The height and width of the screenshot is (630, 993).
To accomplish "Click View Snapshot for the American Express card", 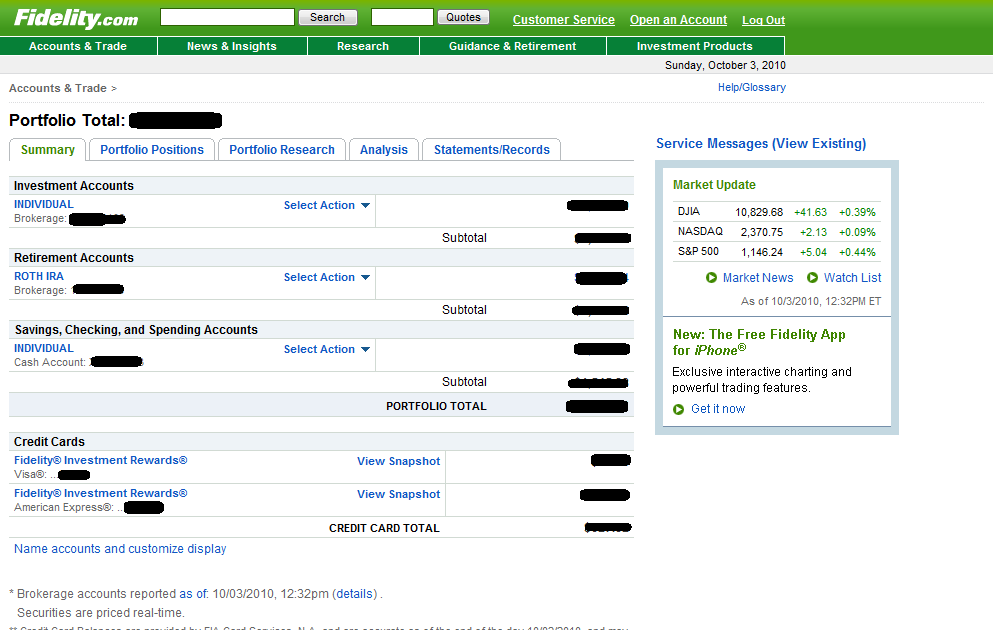I will pos(398,494).
